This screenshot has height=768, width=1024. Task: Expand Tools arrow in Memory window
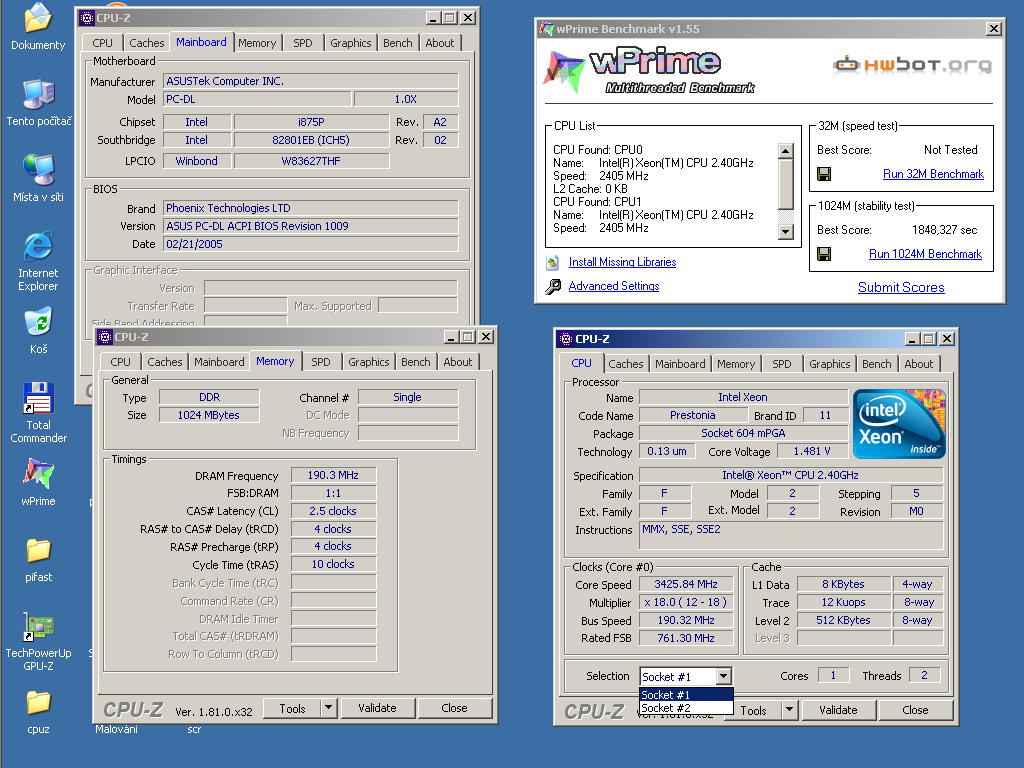[328, 708]
